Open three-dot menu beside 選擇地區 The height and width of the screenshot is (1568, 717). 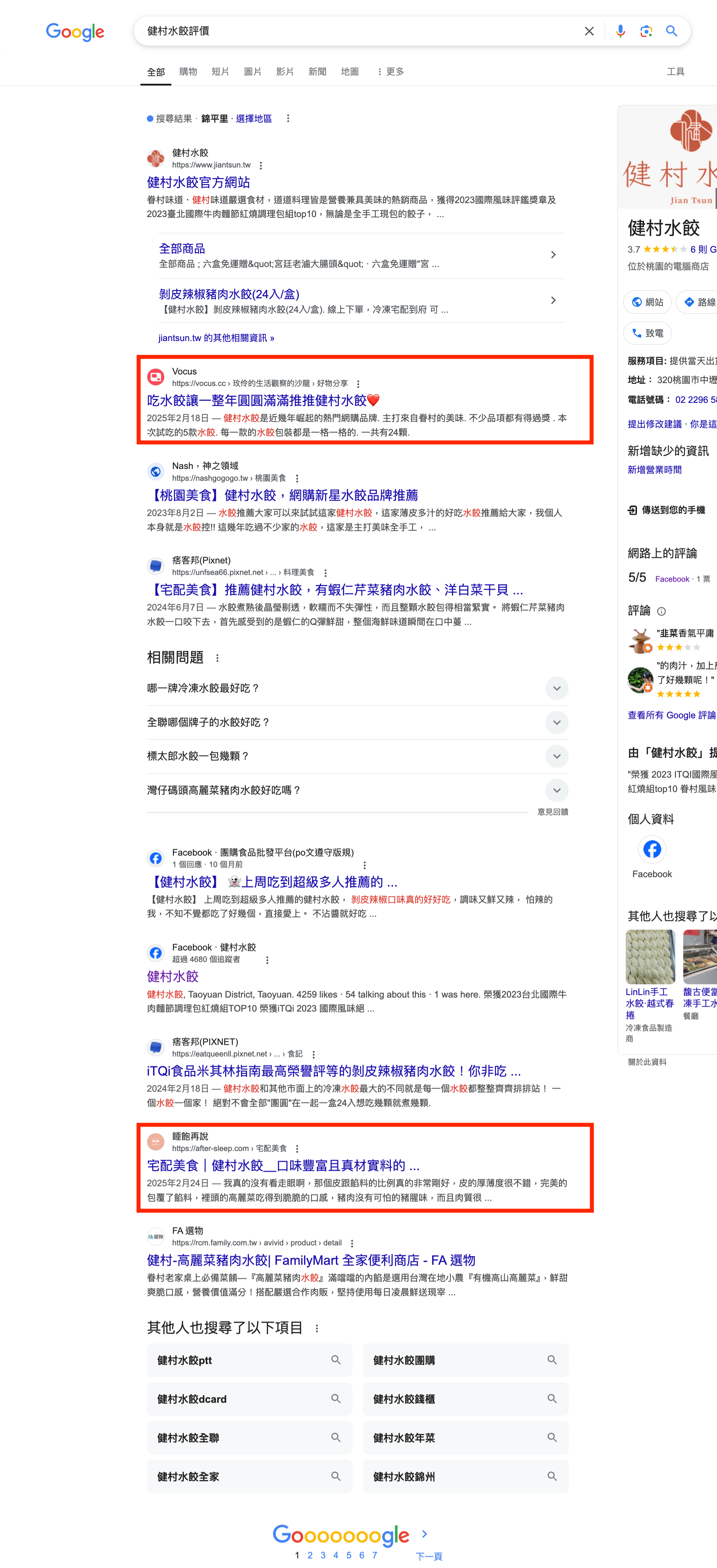[x=288, y=119]
